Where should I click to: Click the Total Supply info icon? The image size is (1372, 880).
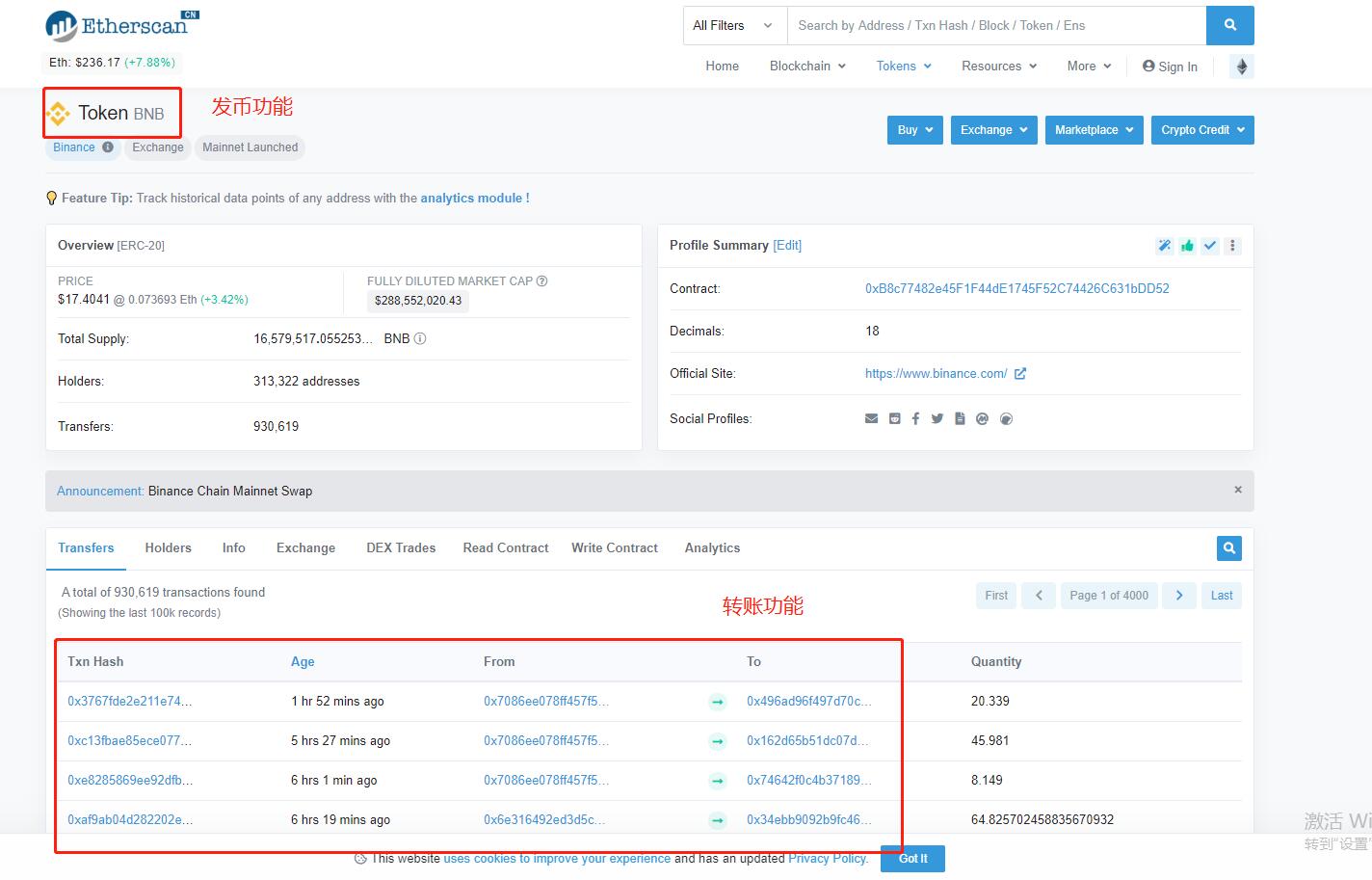[420, 339]
